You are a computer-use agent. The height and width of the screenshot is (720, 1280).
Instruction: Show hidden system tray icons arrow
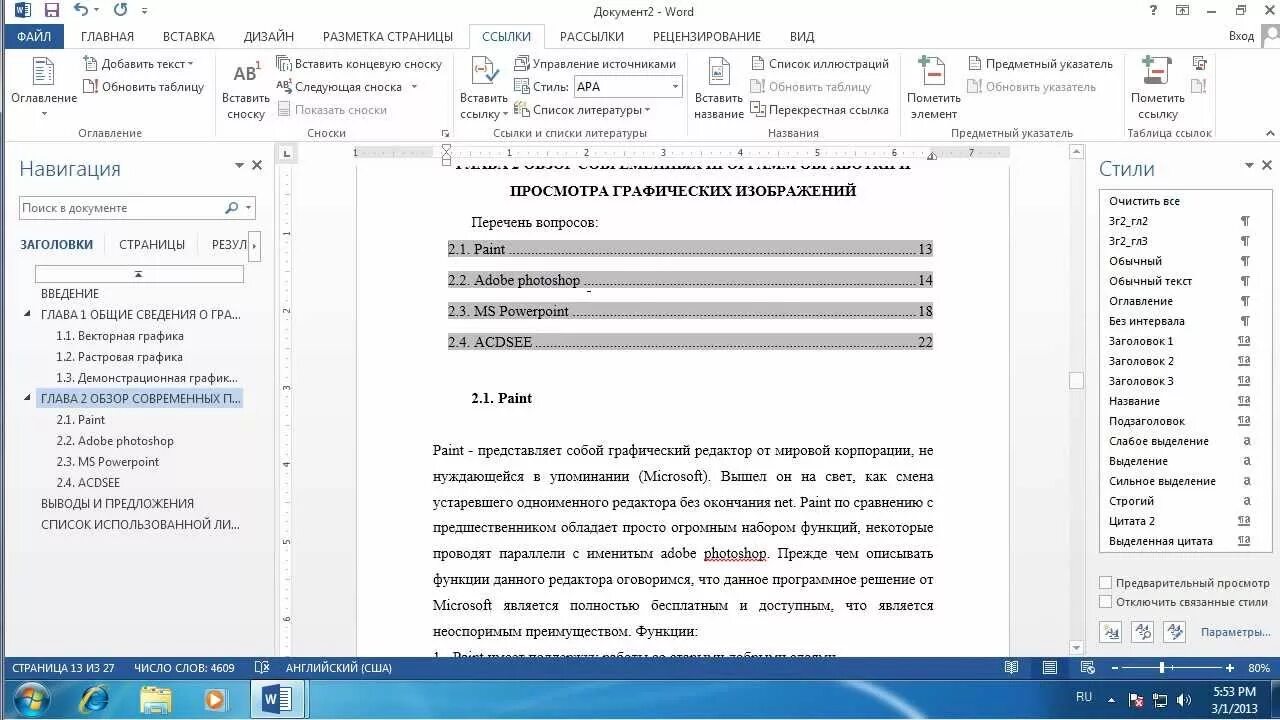tap(1111, 699)
